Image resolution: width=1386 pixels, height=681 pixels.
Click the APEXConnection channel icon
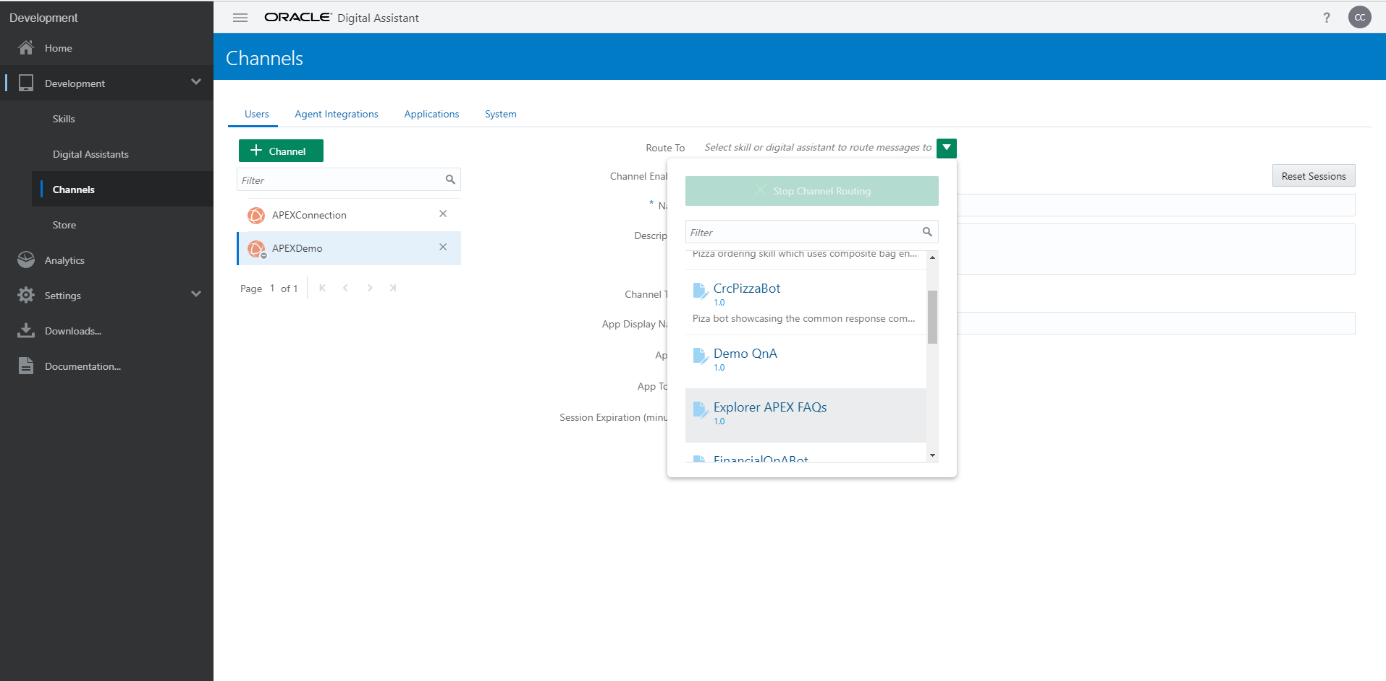(256, 215)
